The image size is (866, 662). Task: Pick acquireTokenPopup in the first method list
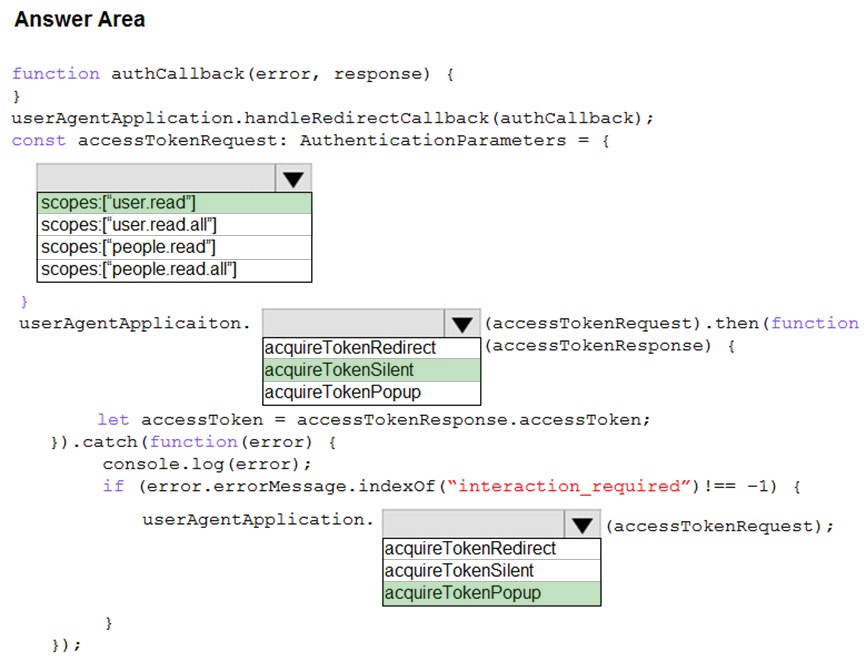(x=372, y=393)
